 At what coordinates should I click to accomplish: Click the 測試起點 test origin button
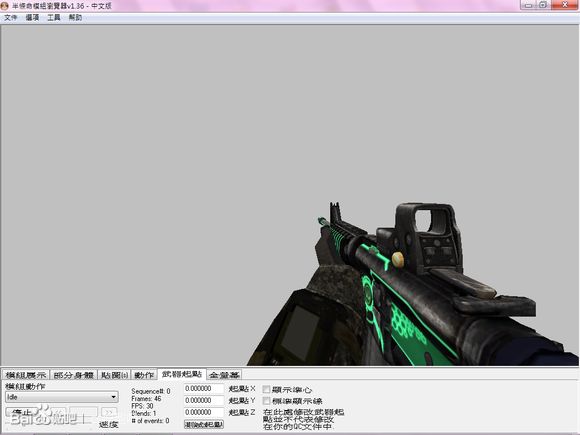pyautogui.click(x=204, y=424)
